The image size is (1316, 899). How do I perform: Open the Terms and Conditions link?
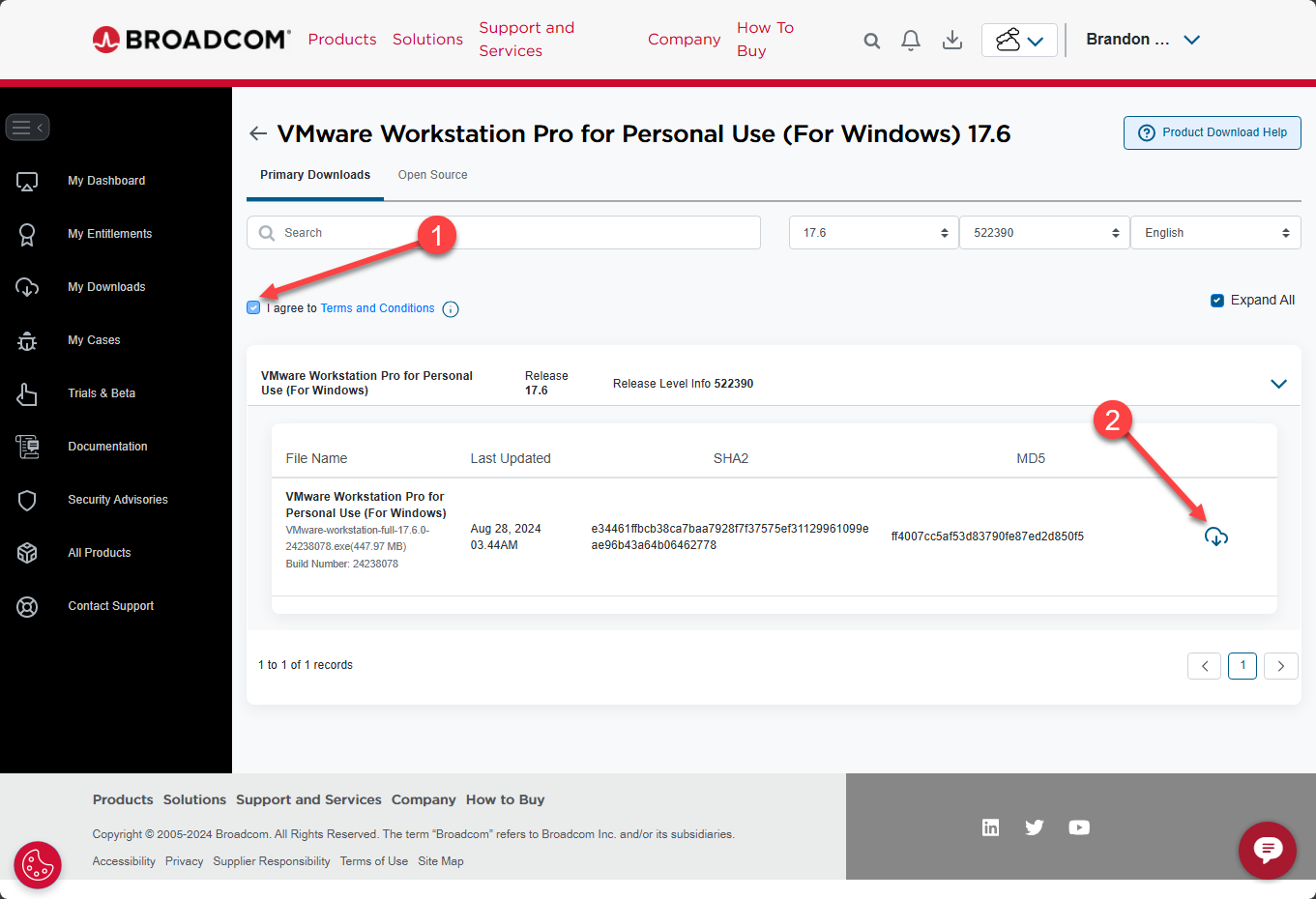click(x=377, y=308)
